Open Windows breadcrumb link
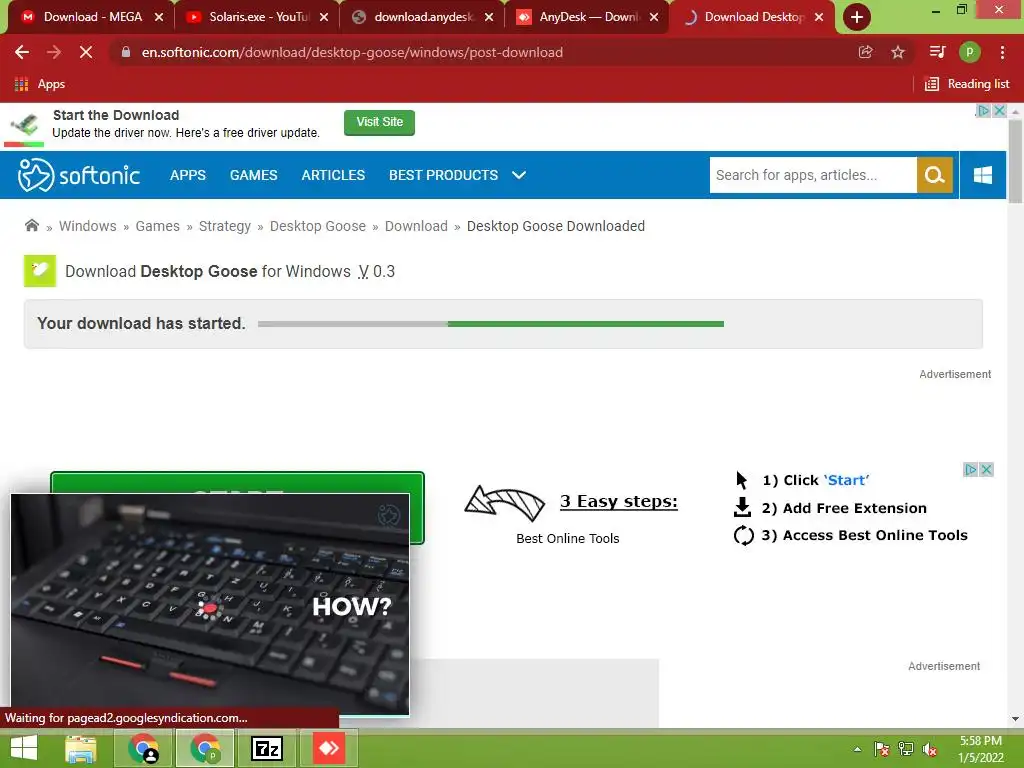Image resolution: width=1024 pixels, height=768 pixels. [88, 226]
